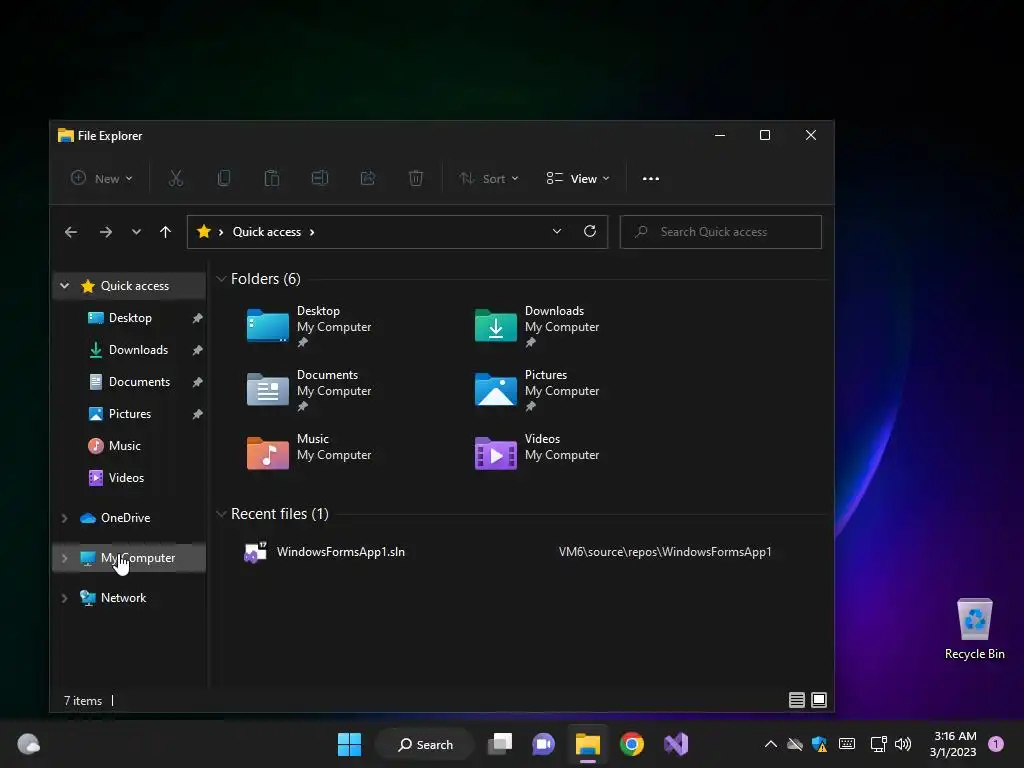Viewport: 1024px width, 768px height.
Task: Open the See more ellipsis menu
Action: point(650,178)
